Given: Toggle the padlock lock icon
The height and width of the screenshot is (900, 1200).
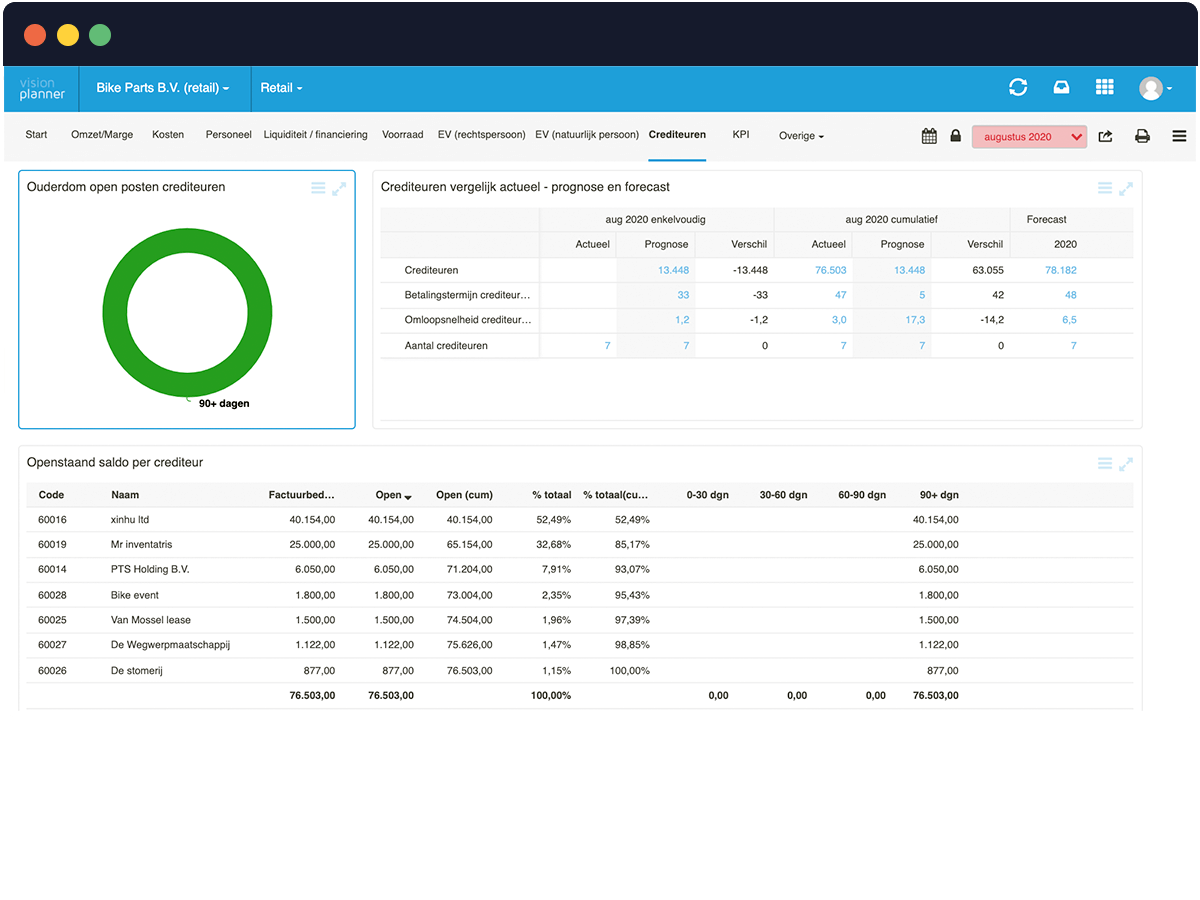Looking at the screenshot, I should click(955, 136).
